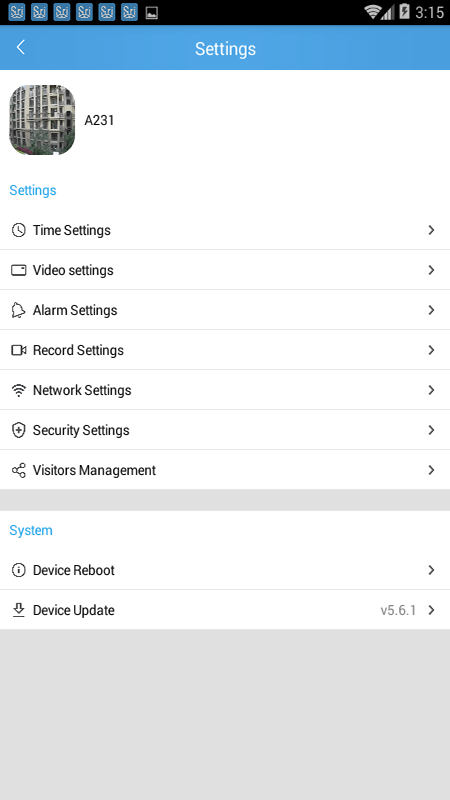Click the Wi-Fi icon beside Network Settings

point(18,390)
